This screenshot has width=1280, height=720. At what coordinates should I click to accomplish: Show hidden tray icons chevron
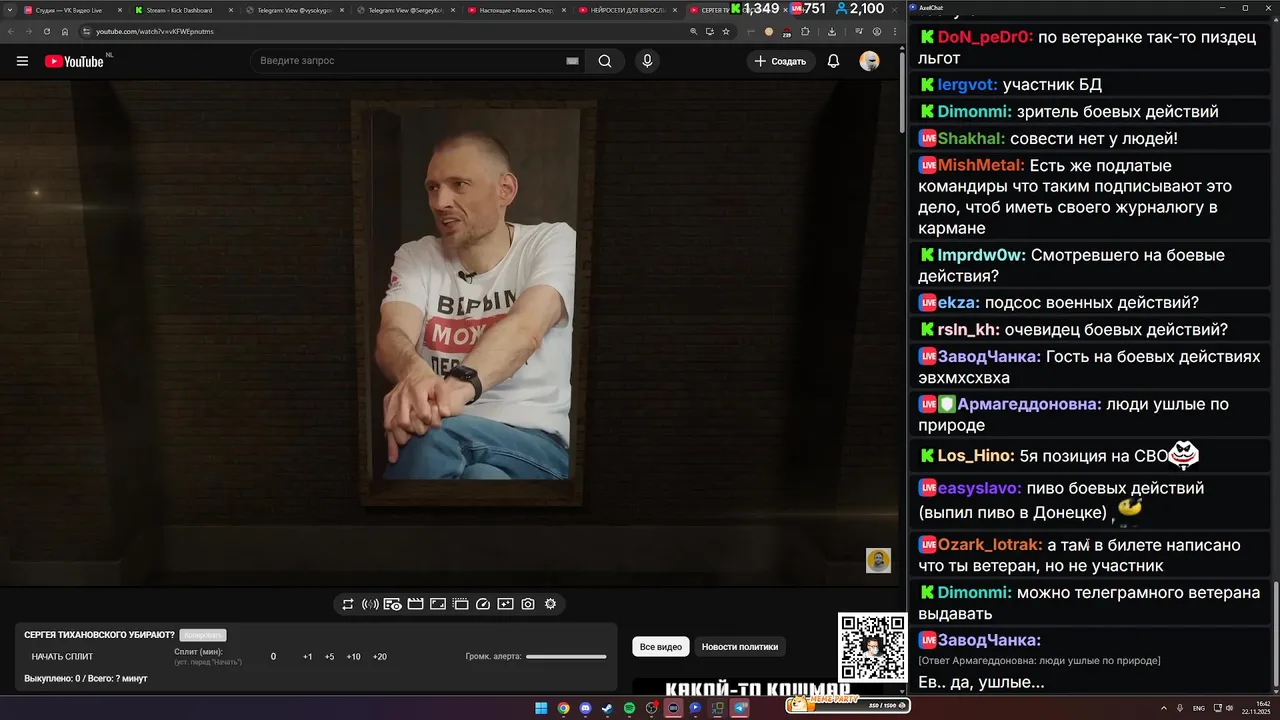[1164, 708]
